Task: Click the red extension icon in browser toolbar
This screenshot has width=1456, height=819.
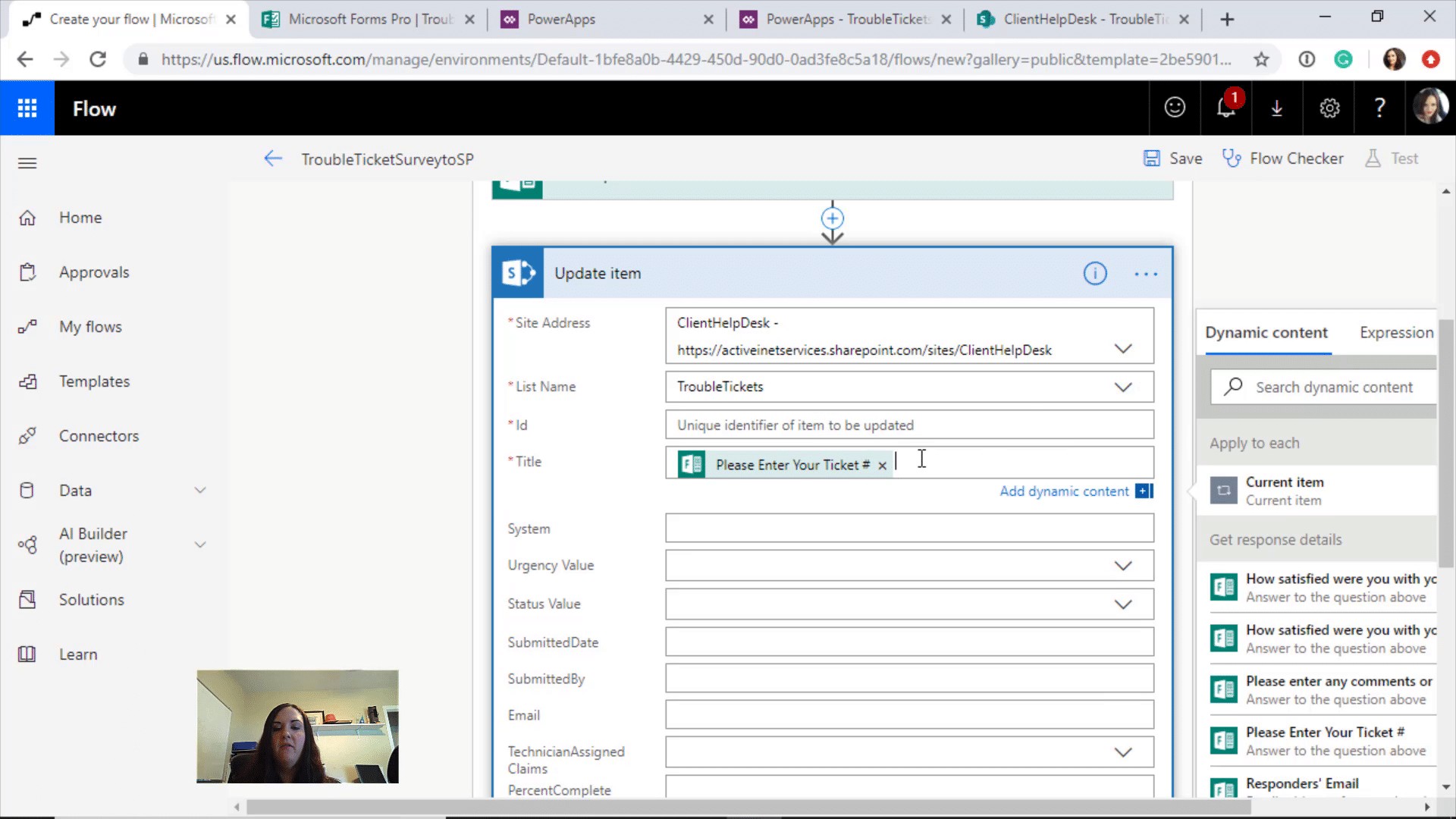Action: (1431, 59)
